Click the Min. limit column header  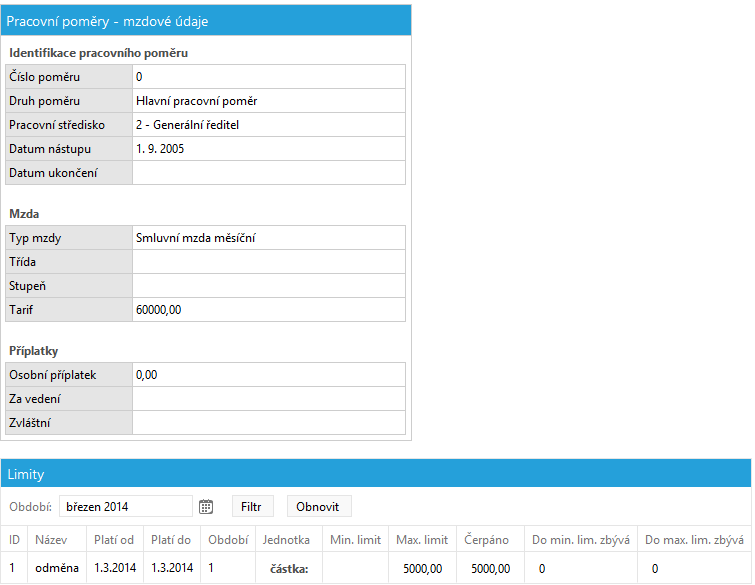tap(355, 540)
